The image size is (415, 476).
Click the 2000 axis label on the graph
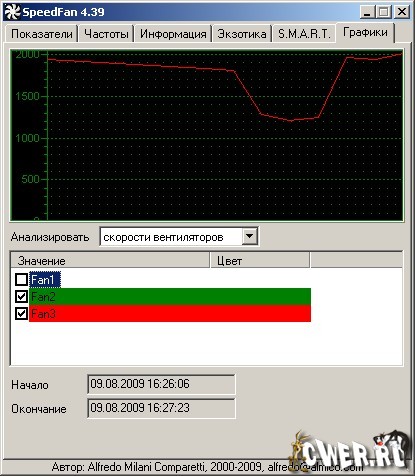coord(27,54)
